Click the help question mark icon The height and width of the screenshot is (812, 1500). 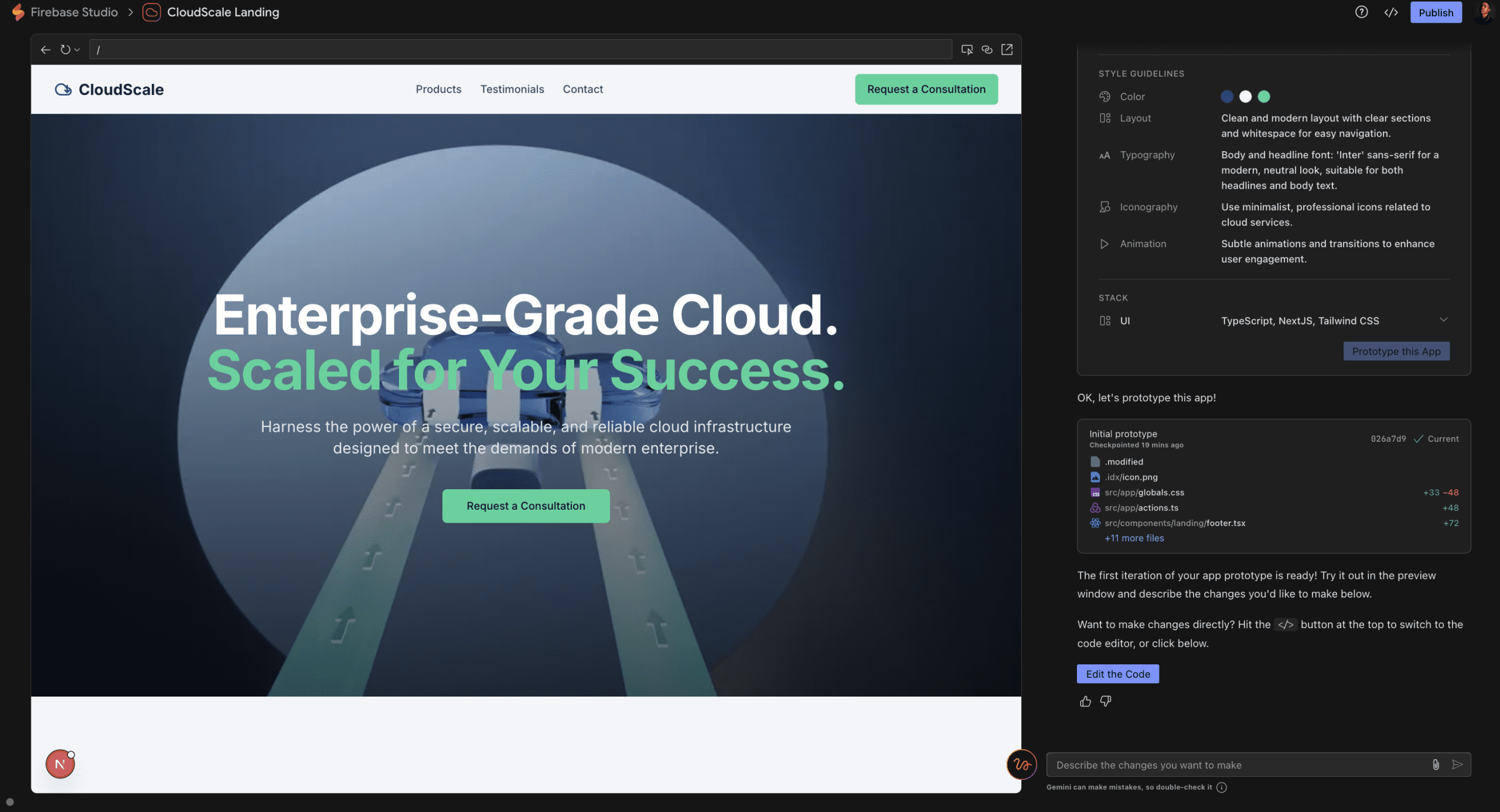click(1362, 12)
